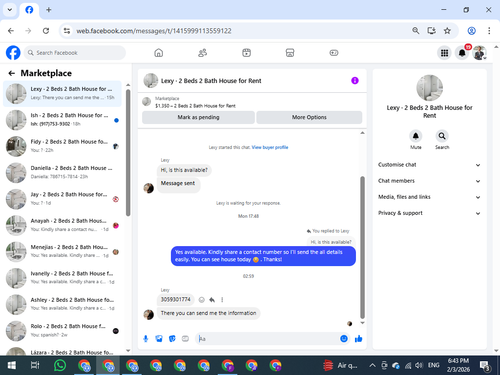Open Windows Start menu
500x375 pixels.
(x=11, y=366)
